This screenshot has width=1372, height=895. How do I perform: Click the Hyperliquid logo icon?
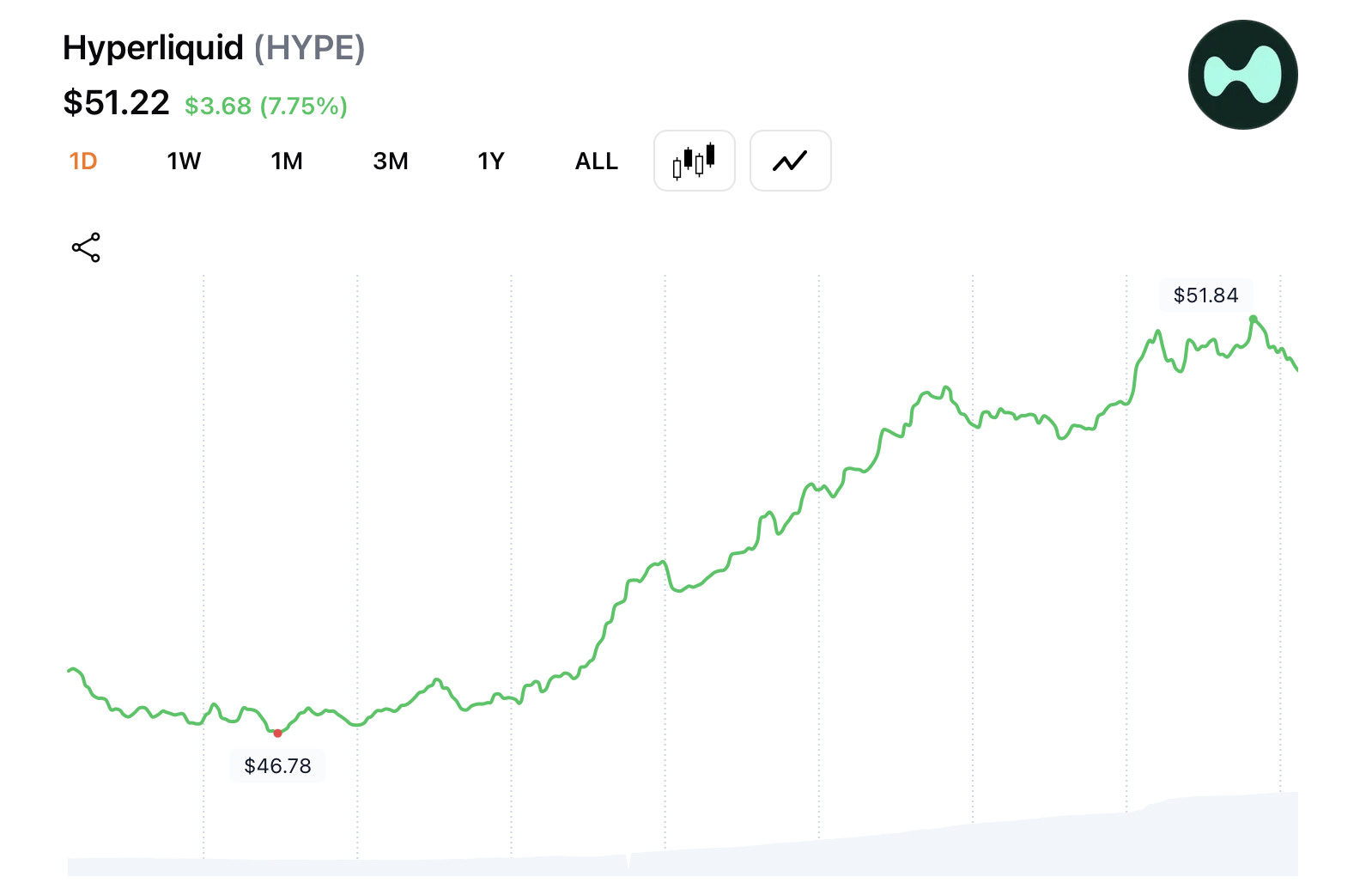[1242, 75]
